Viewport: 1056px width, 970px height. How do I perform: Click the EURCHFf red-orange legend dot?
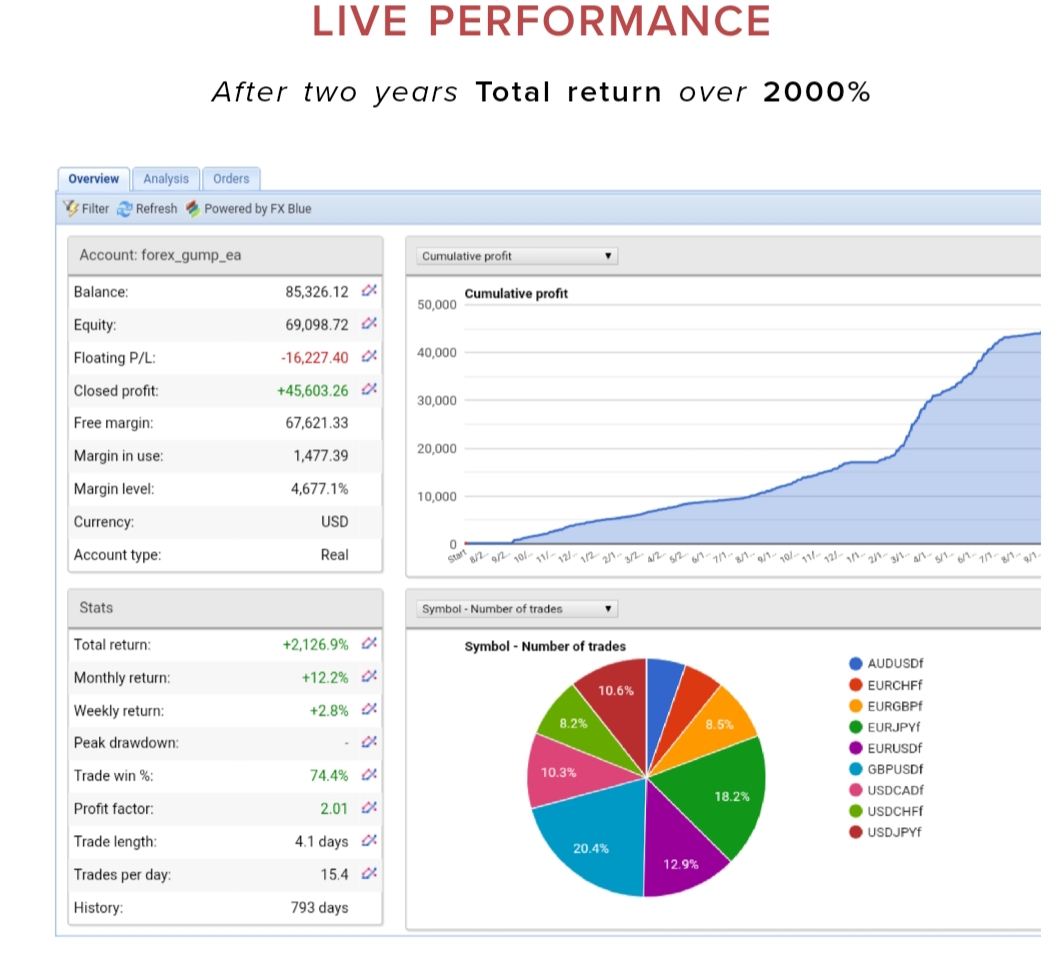pyautogui.click(x=856, y=685)
